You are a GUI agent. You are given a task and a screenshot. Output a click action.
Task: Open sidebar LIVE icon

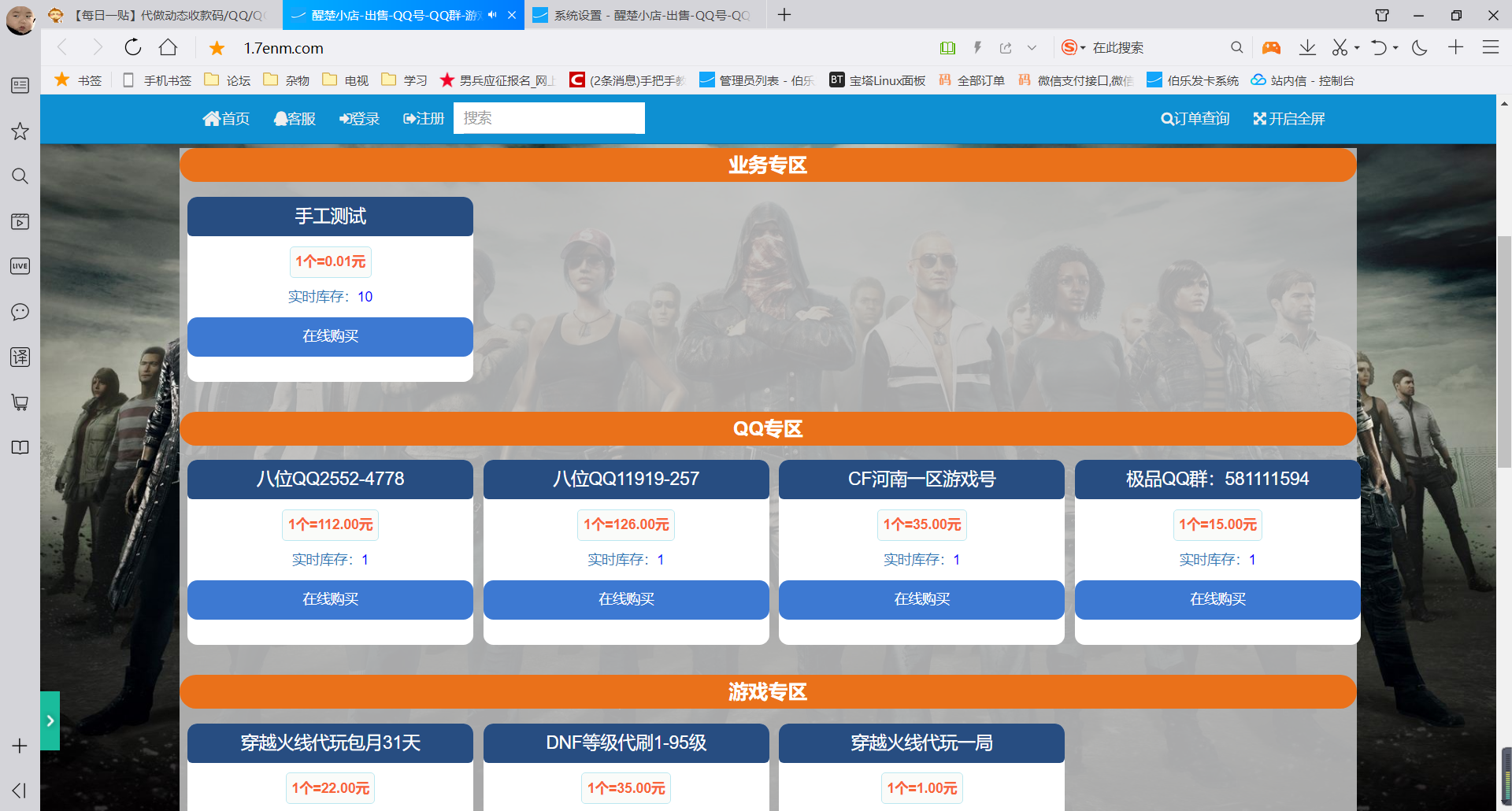pyautogui.click(x=20, y=266)
